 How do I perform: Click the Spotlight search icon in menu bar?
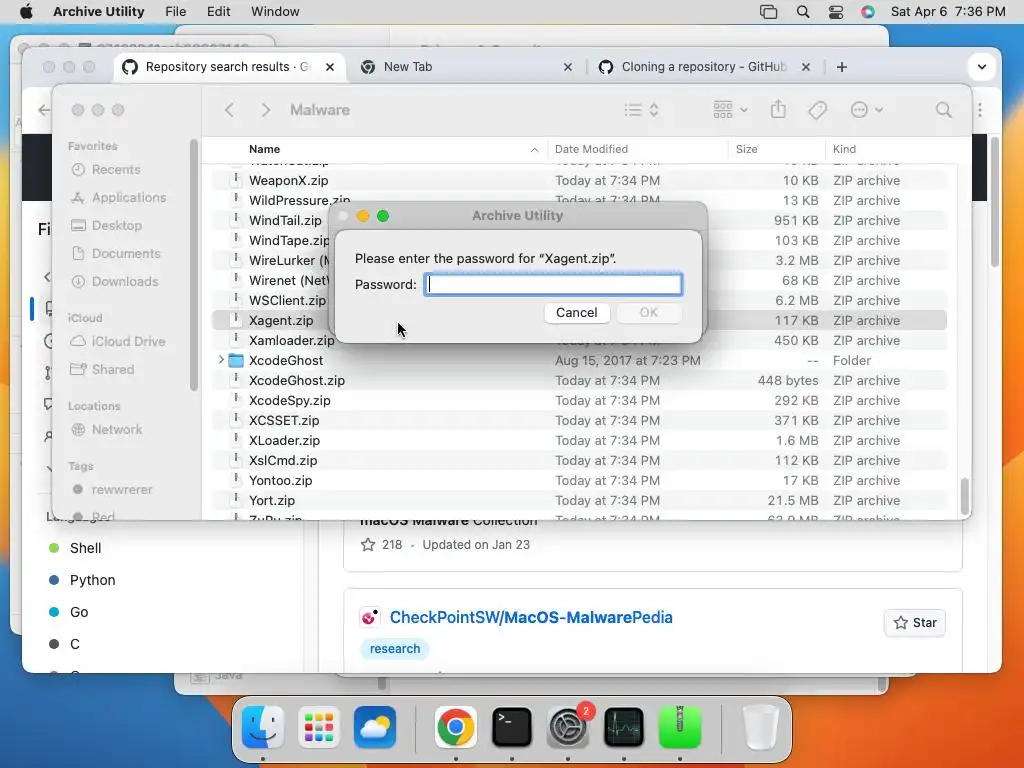803,12
